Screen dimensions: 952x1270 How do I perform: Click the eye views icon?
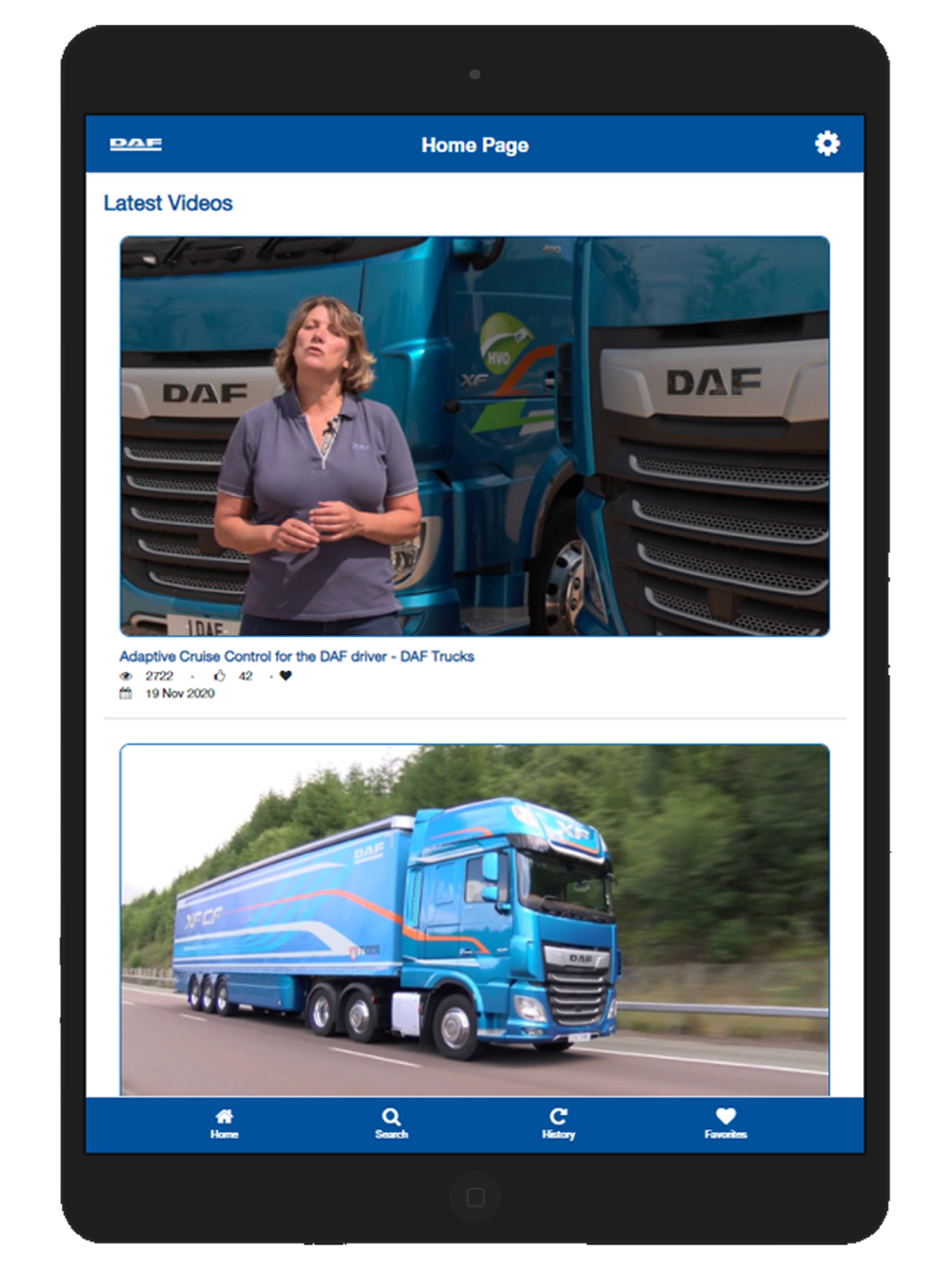tap(126, 676)
